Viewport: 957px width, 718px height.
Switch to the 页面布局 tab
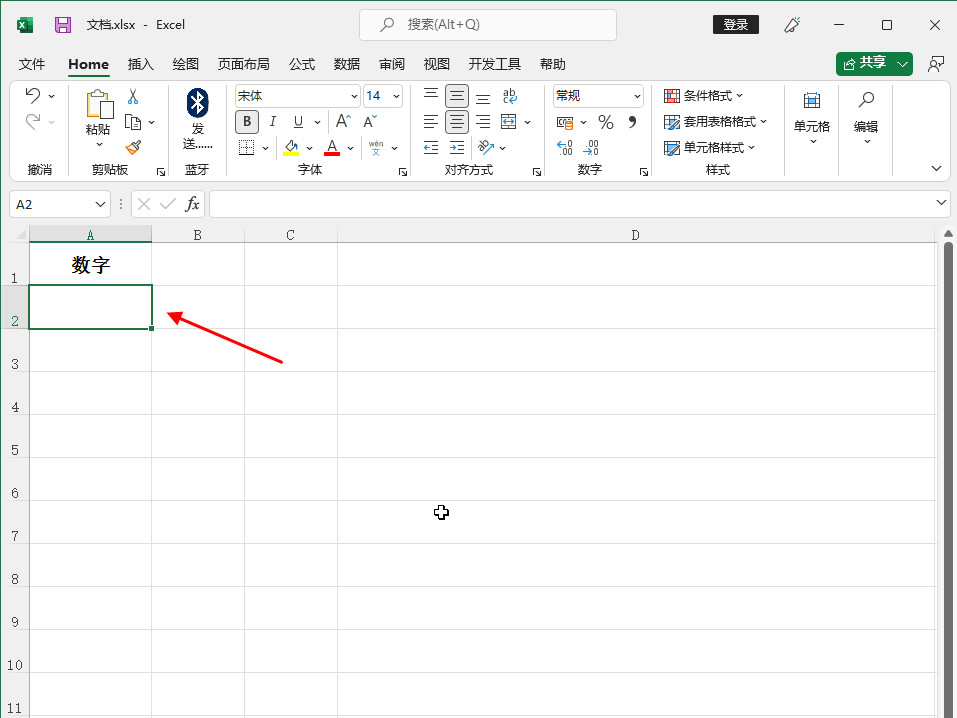244,64
